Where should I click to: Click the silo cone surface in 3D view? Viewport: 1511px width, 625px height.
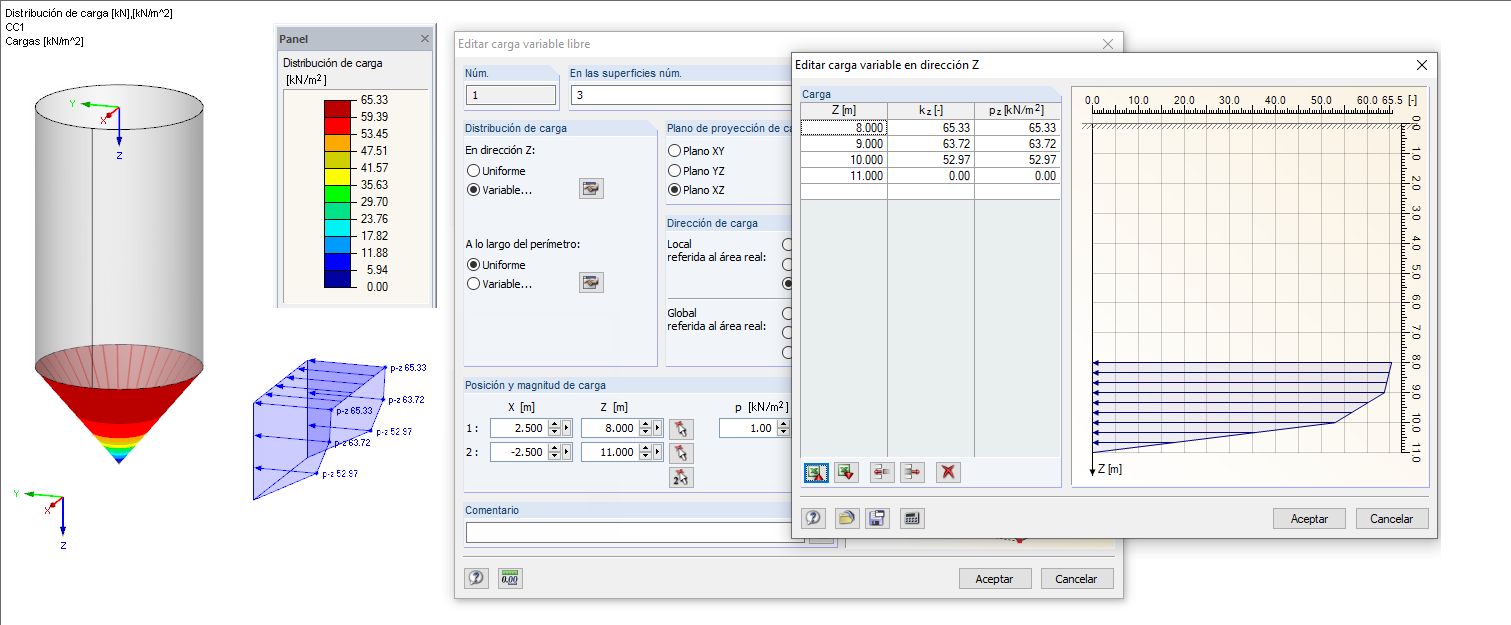tap(118, 405)
